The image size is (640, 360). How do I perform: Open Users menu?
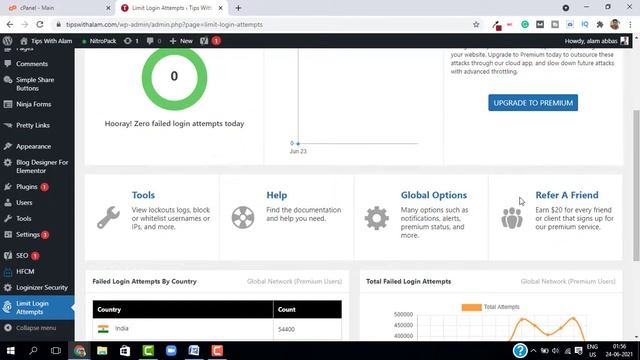(x=24, y=202)
